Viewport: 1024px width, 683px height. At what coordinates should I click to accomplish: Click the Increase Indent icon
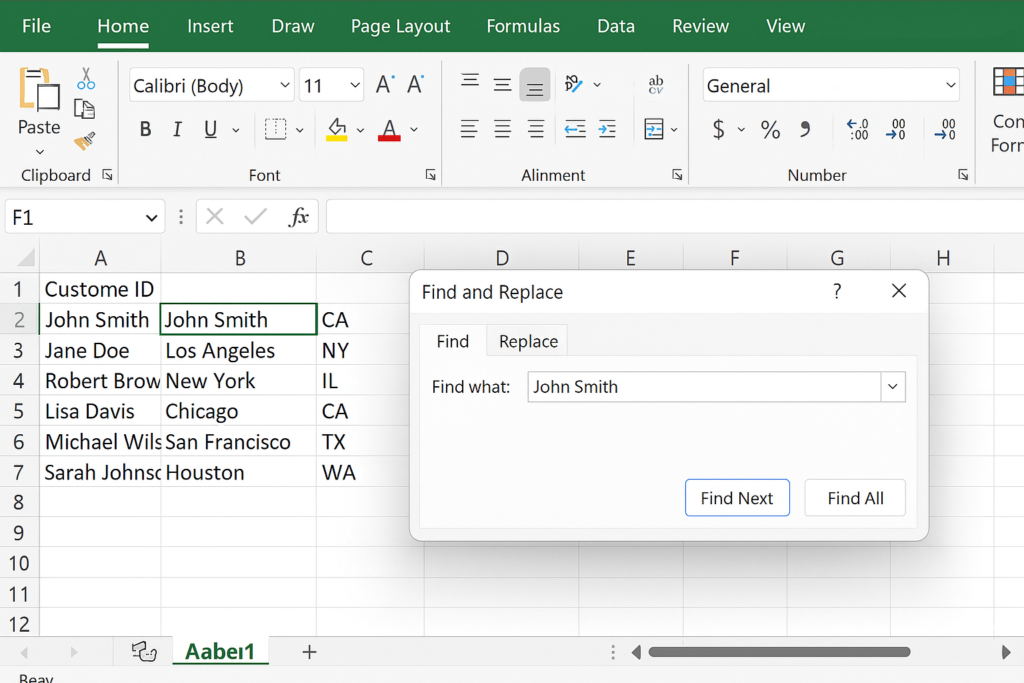tap(607, 129)
